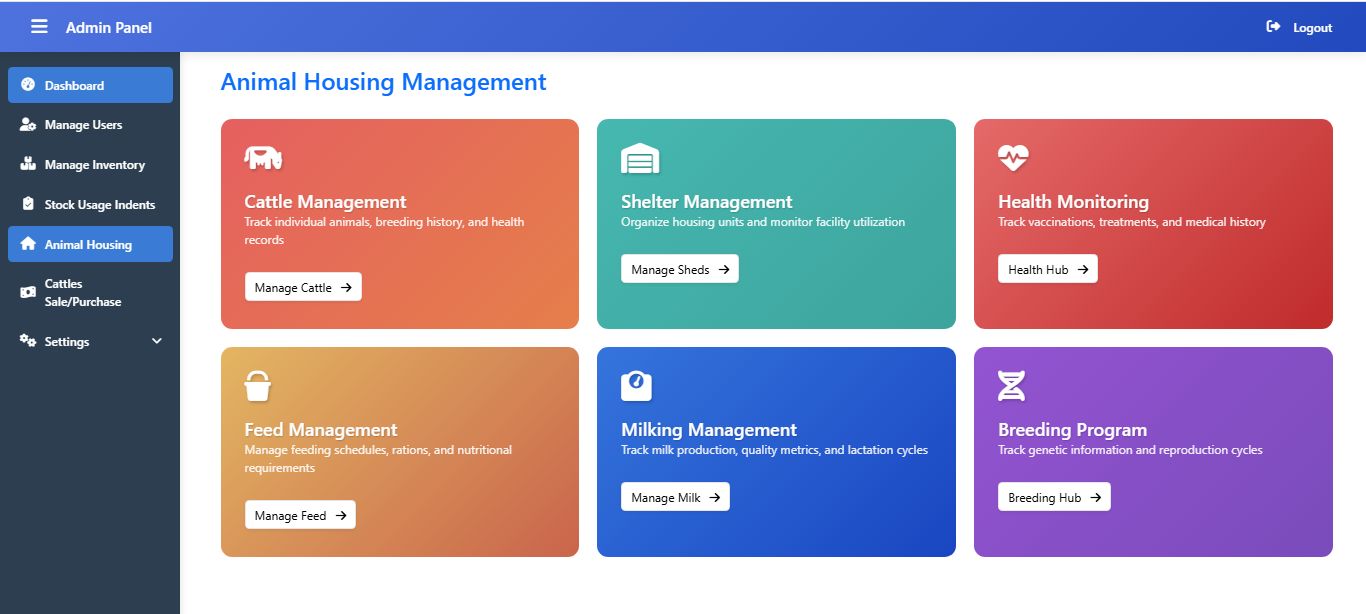Click the Admin Panel title
Screen dimensions: 1366x614
tap(109, 27)
